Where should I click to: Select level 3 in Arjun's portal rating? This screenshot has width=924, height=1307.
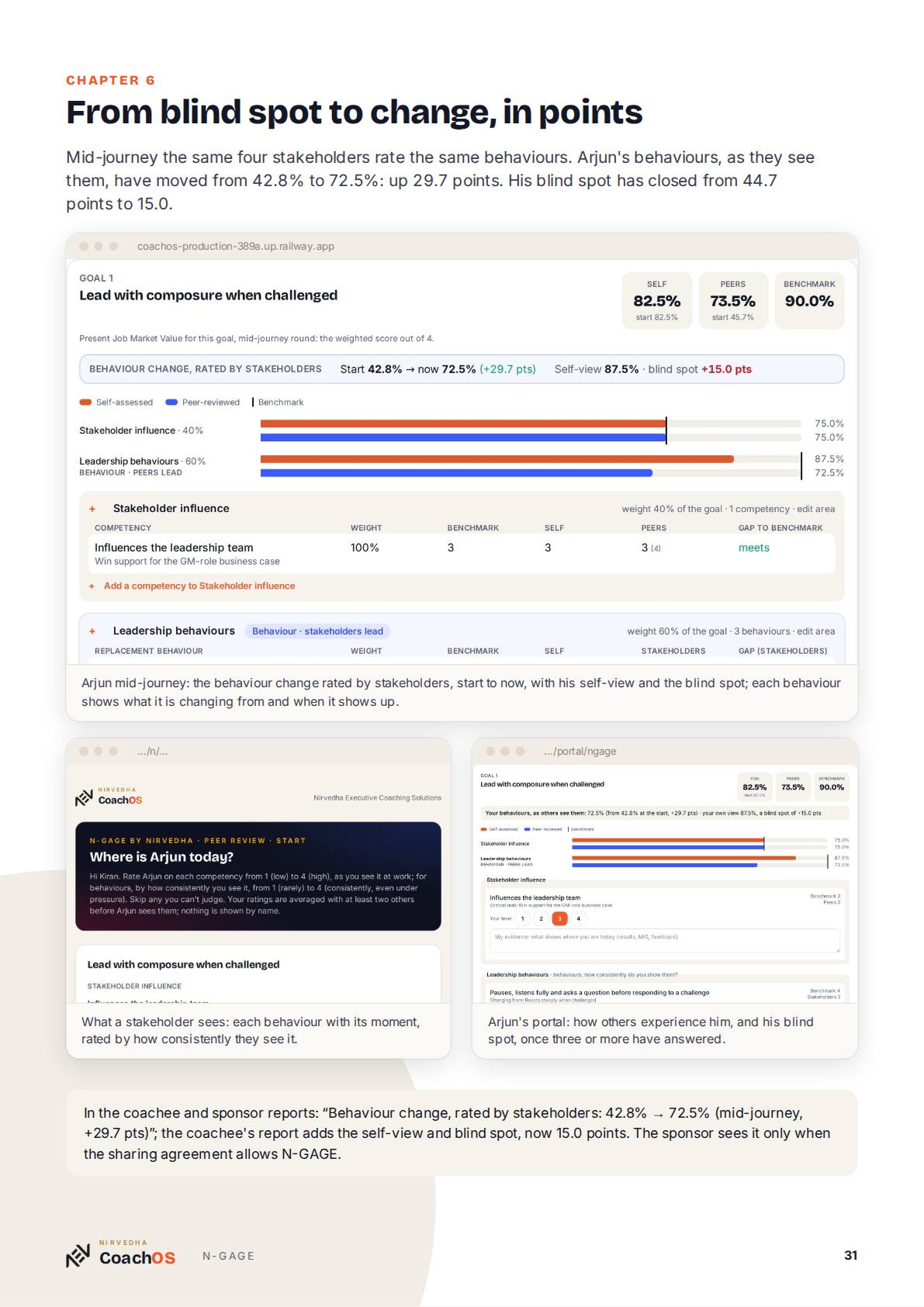click(559, 918)
